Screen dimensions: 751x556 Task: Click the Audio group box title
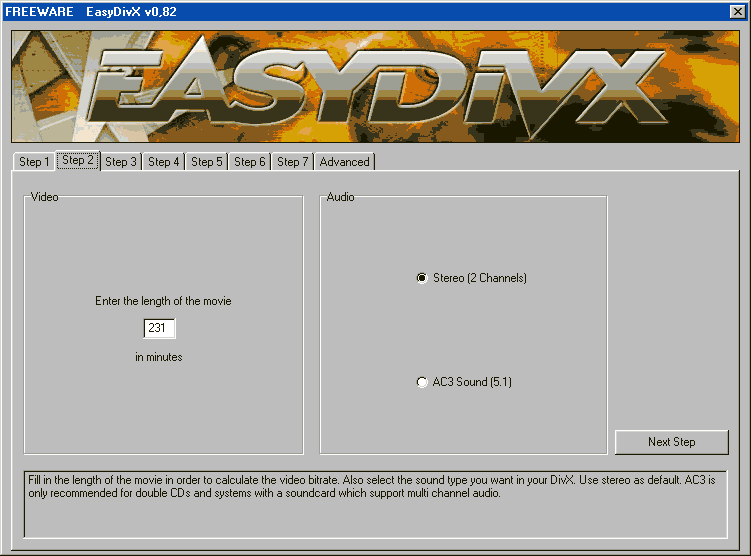coord(341,197)
